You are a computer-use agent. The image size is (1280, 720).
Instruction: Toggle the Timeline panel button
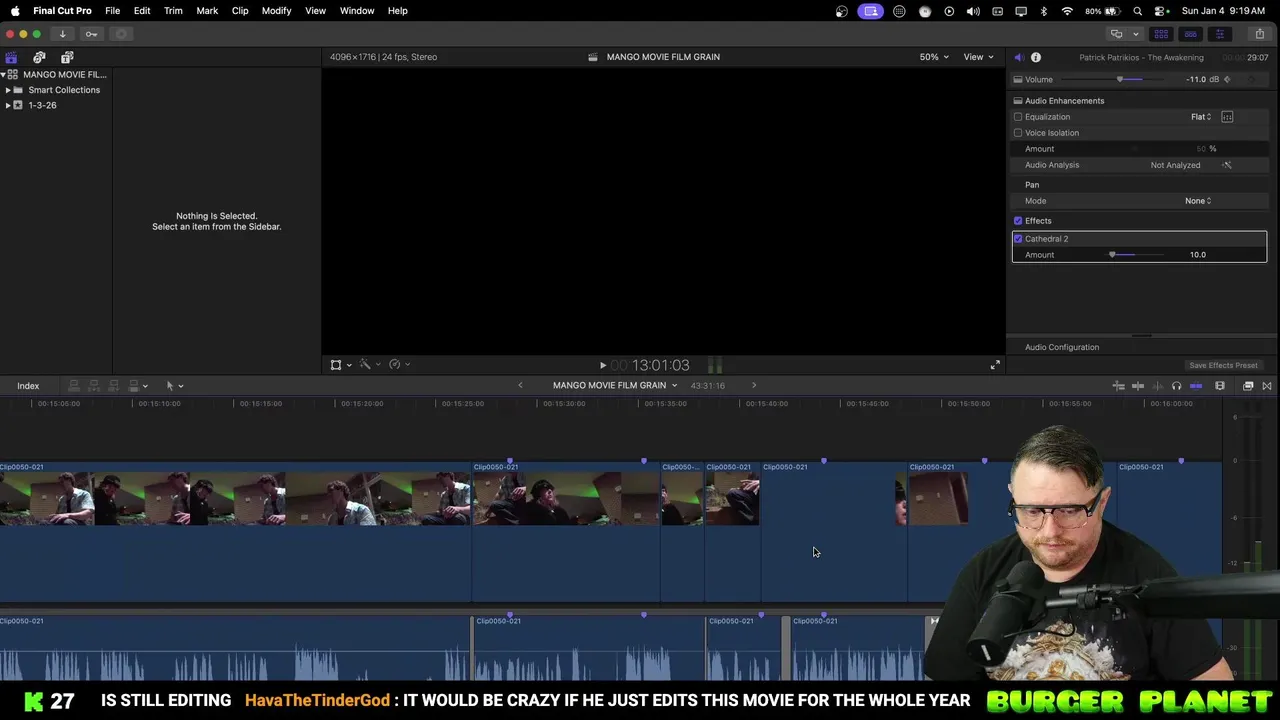click(x=1190, y=34)
